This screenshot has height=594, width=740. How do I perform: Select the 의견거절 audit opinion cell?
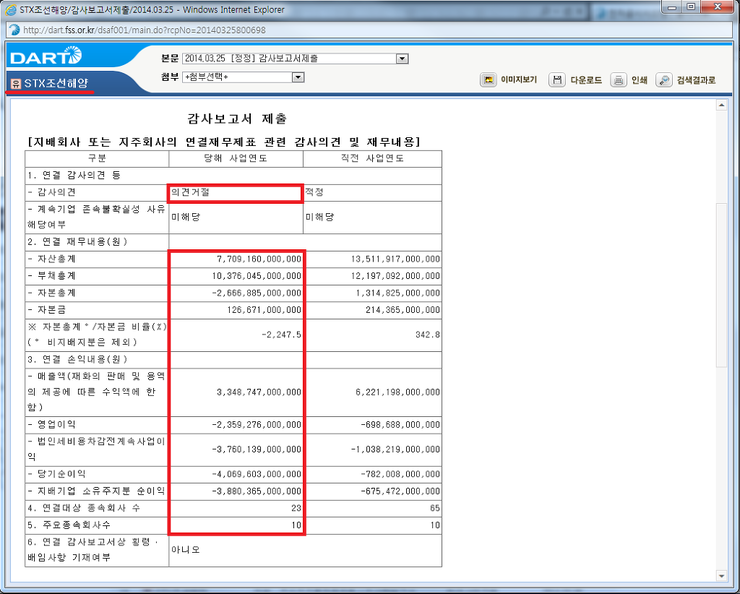(x=235, y=193)
